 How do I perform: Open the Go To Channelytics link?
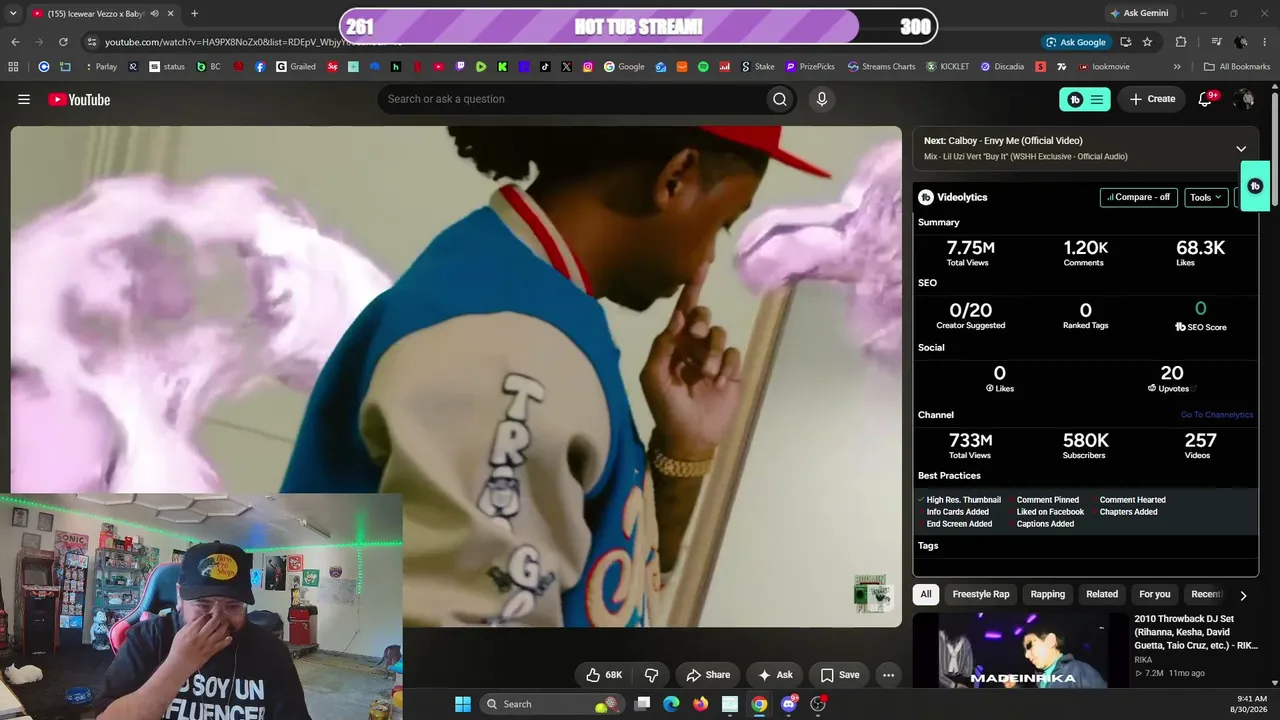pyautogui.click(x=1217, y=415)
